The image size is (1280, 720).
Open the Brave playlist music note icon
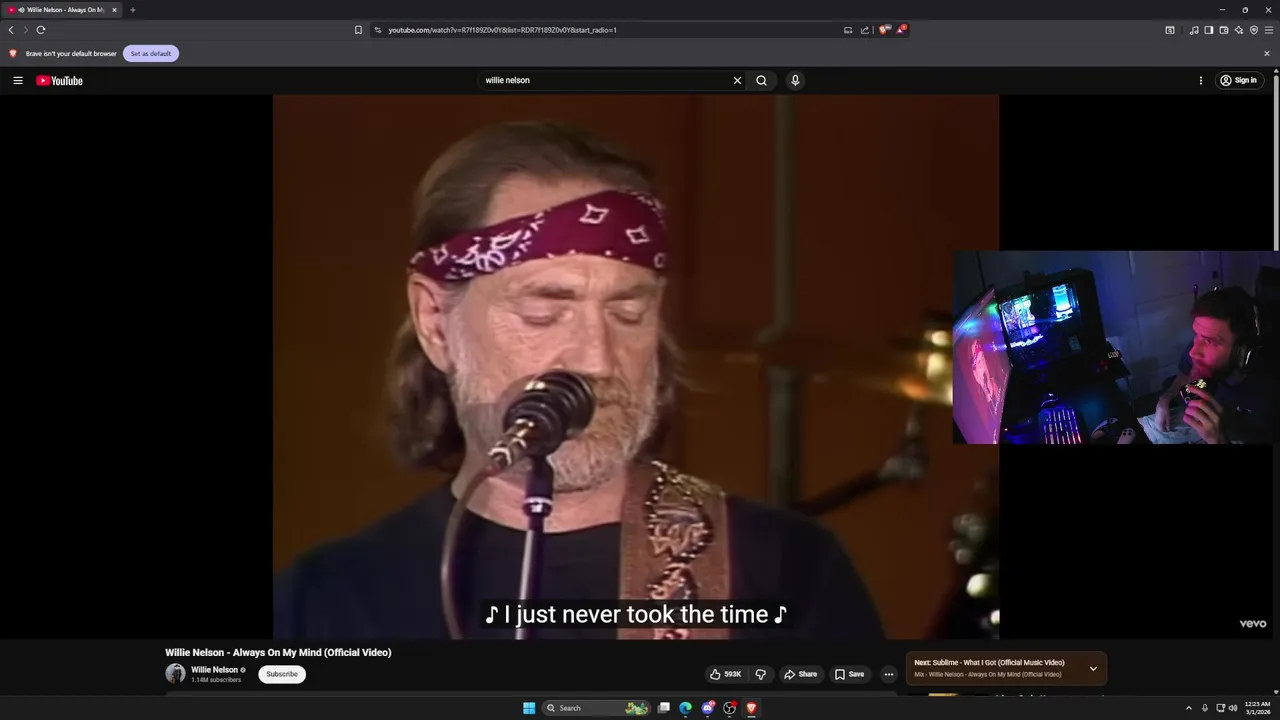1194,30
